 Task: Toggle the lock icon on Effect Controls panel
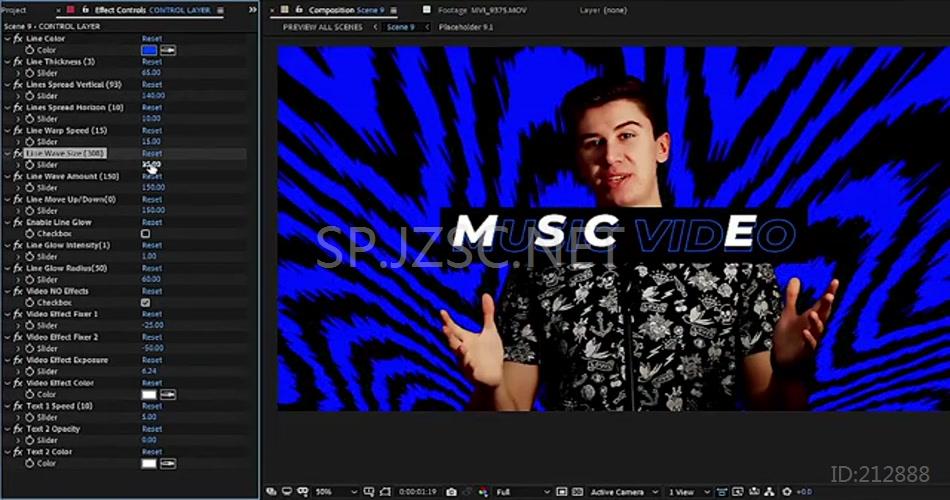[85, 10]
